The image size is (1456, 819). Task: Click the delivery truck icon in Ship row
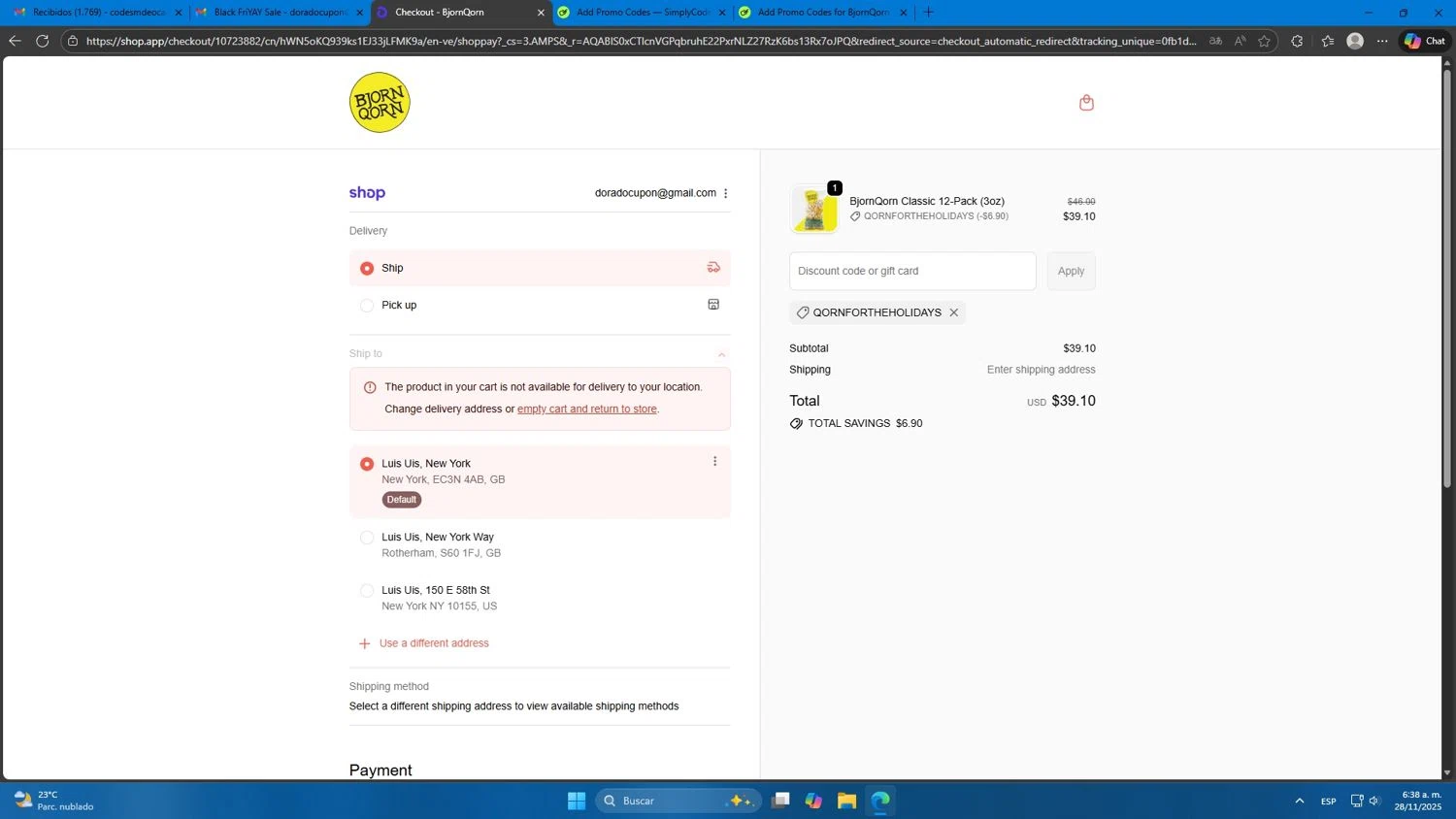[x=713, y=268]
